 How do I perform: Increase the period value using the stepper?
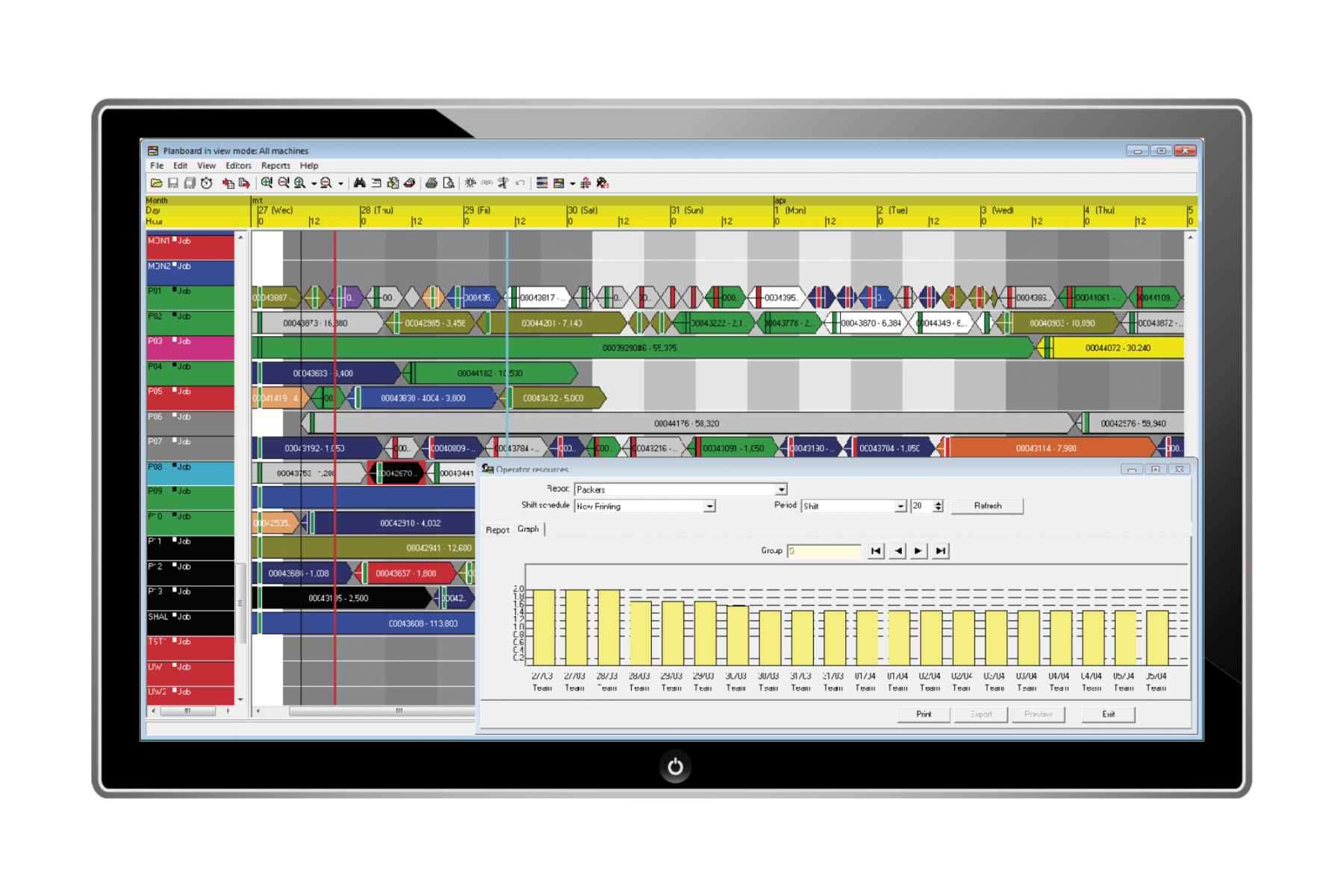coord(936,503)
